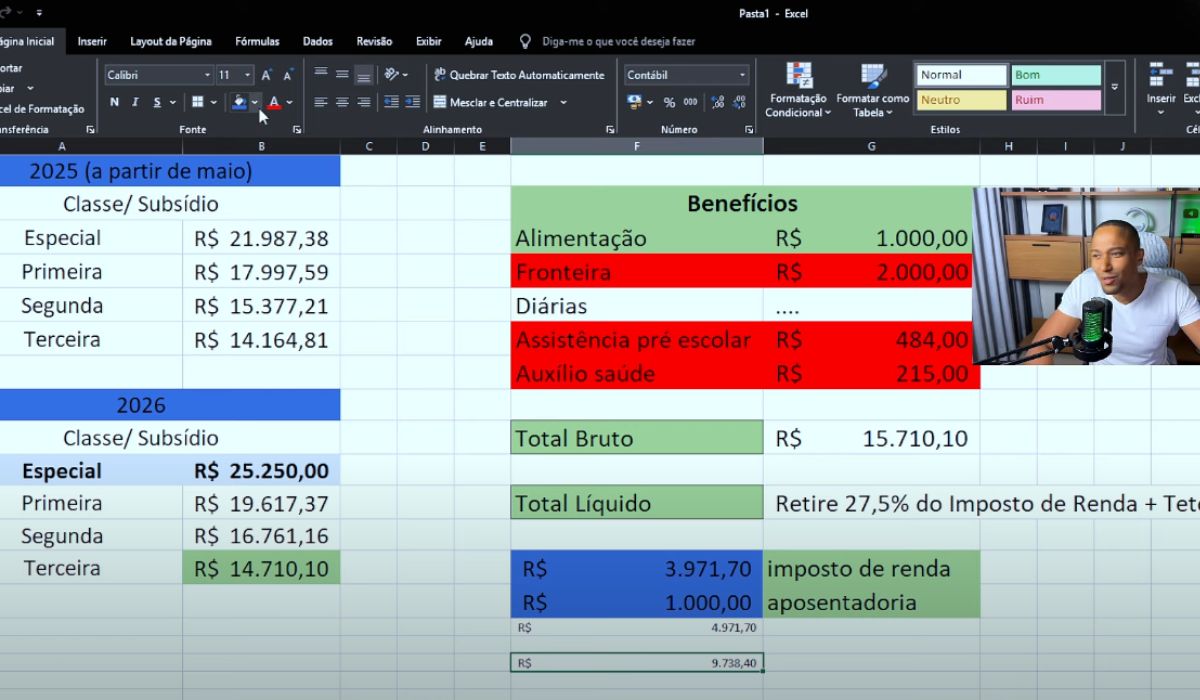Click the borders icon

click(x=198, y=102)
